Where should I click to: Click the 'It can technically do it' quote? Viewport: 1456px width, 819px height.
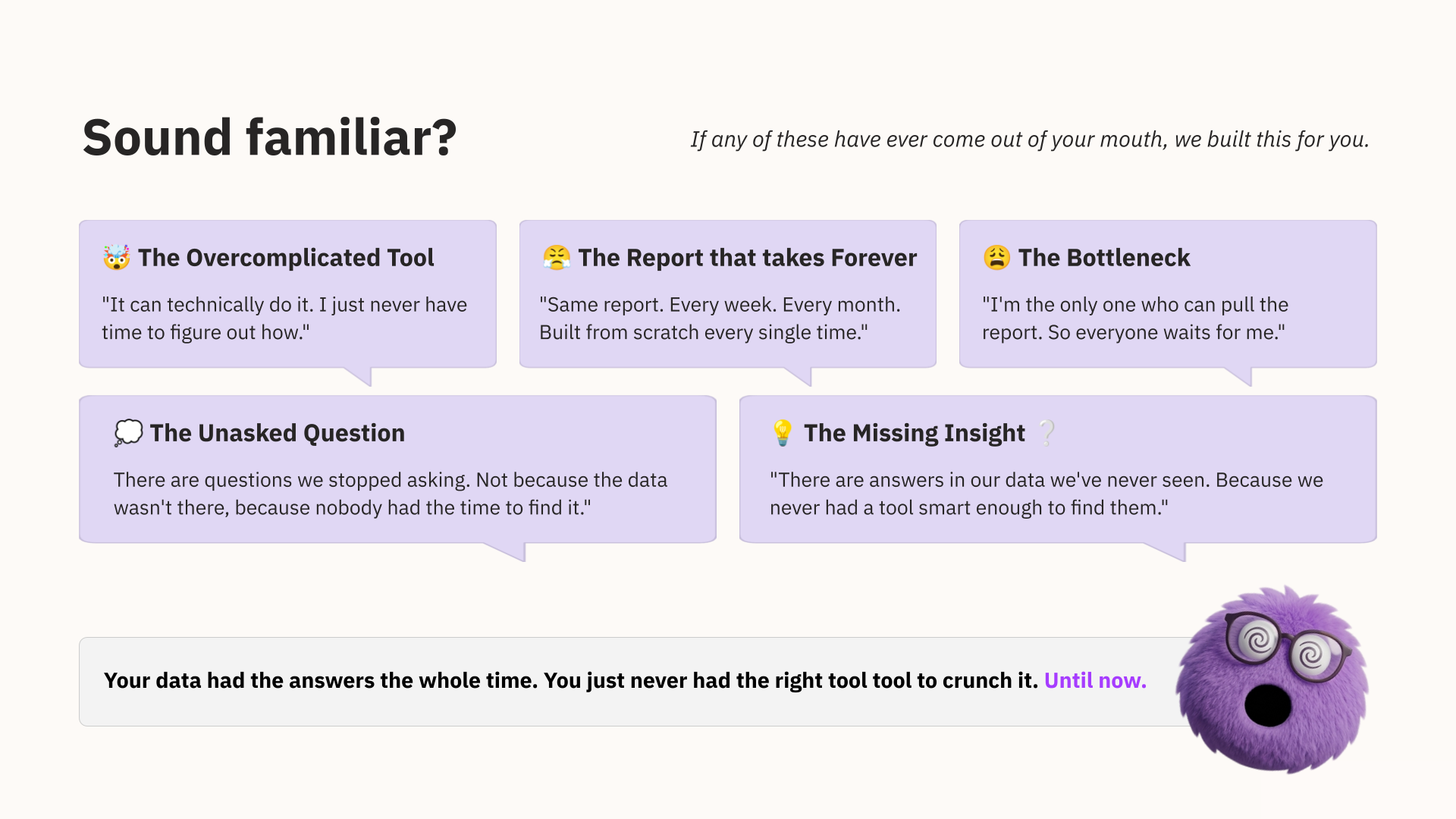point(284,318)
